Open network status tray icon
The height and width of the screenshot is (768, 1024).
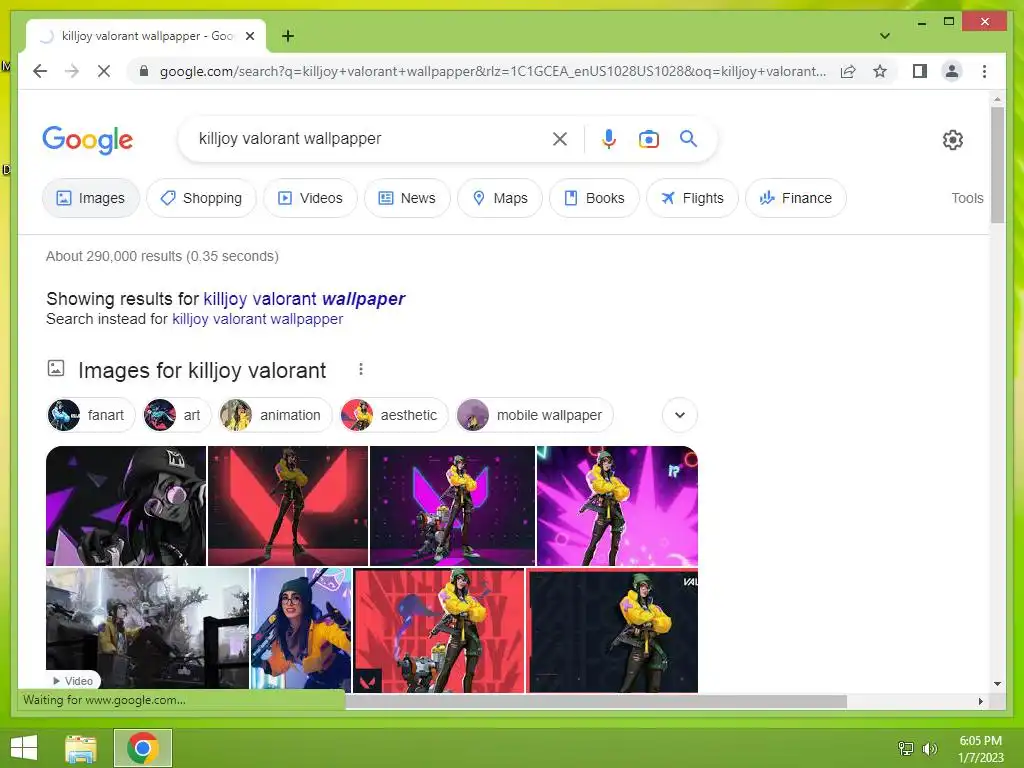[906, 748]
